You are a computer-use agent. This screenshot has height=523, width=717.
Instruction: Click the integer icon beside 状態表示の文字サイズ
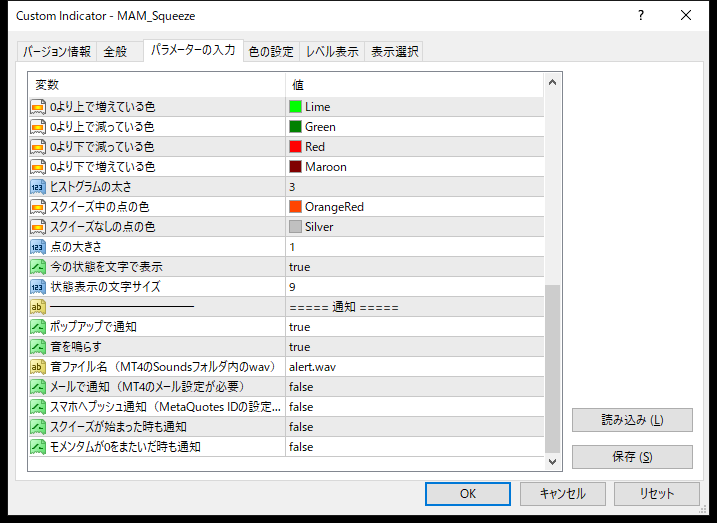tap(38, 287)
